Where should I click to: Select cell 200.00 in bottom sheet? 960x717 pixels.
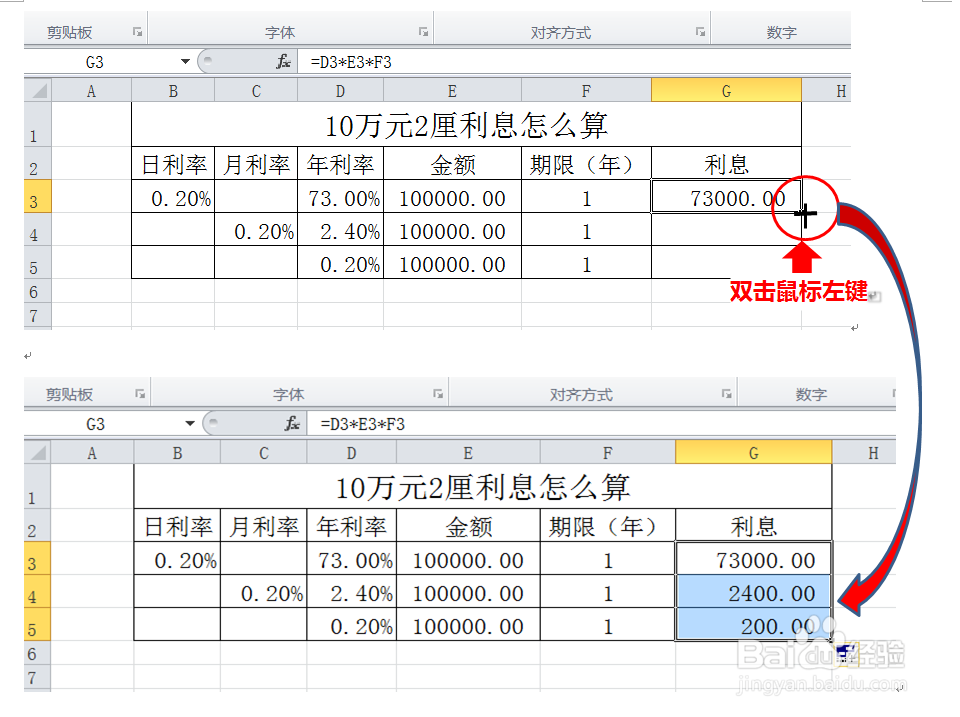[754, 624]
